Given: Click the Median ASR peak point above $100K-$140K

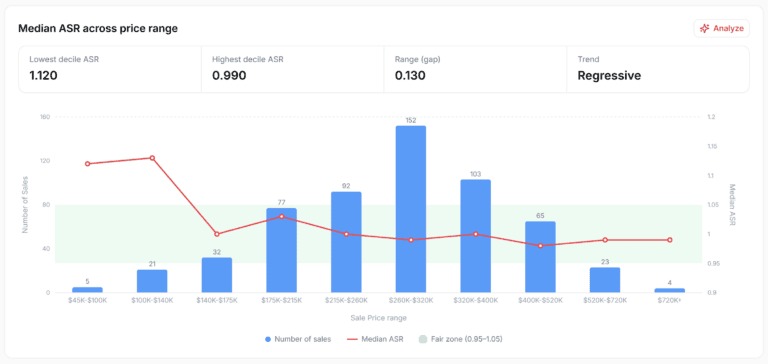Looking at the screenshot, I should tap(152, 158).
